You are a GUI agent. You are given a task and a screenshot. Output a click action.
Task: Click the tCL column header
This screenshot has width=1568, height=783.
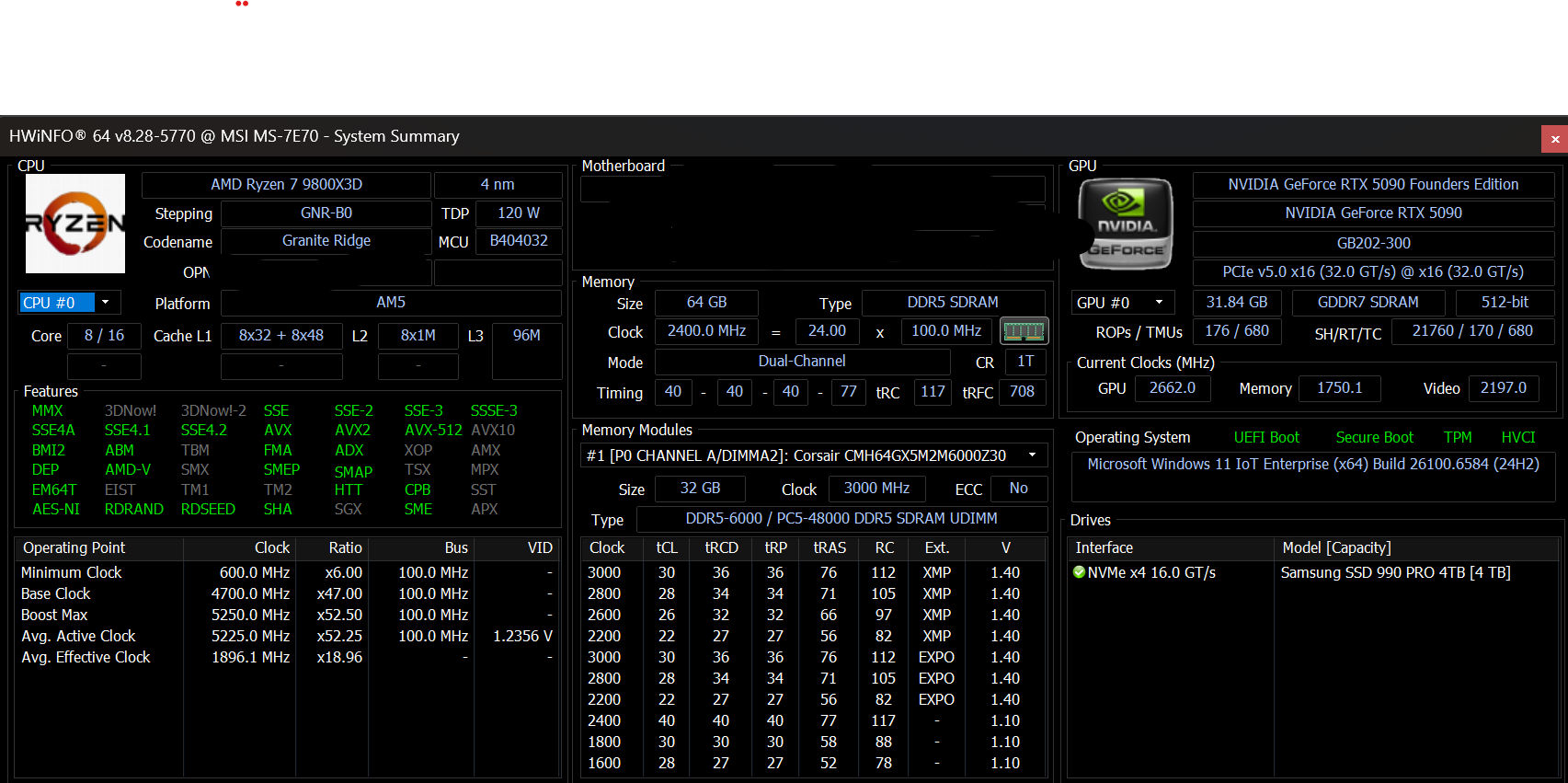[667, 548]
